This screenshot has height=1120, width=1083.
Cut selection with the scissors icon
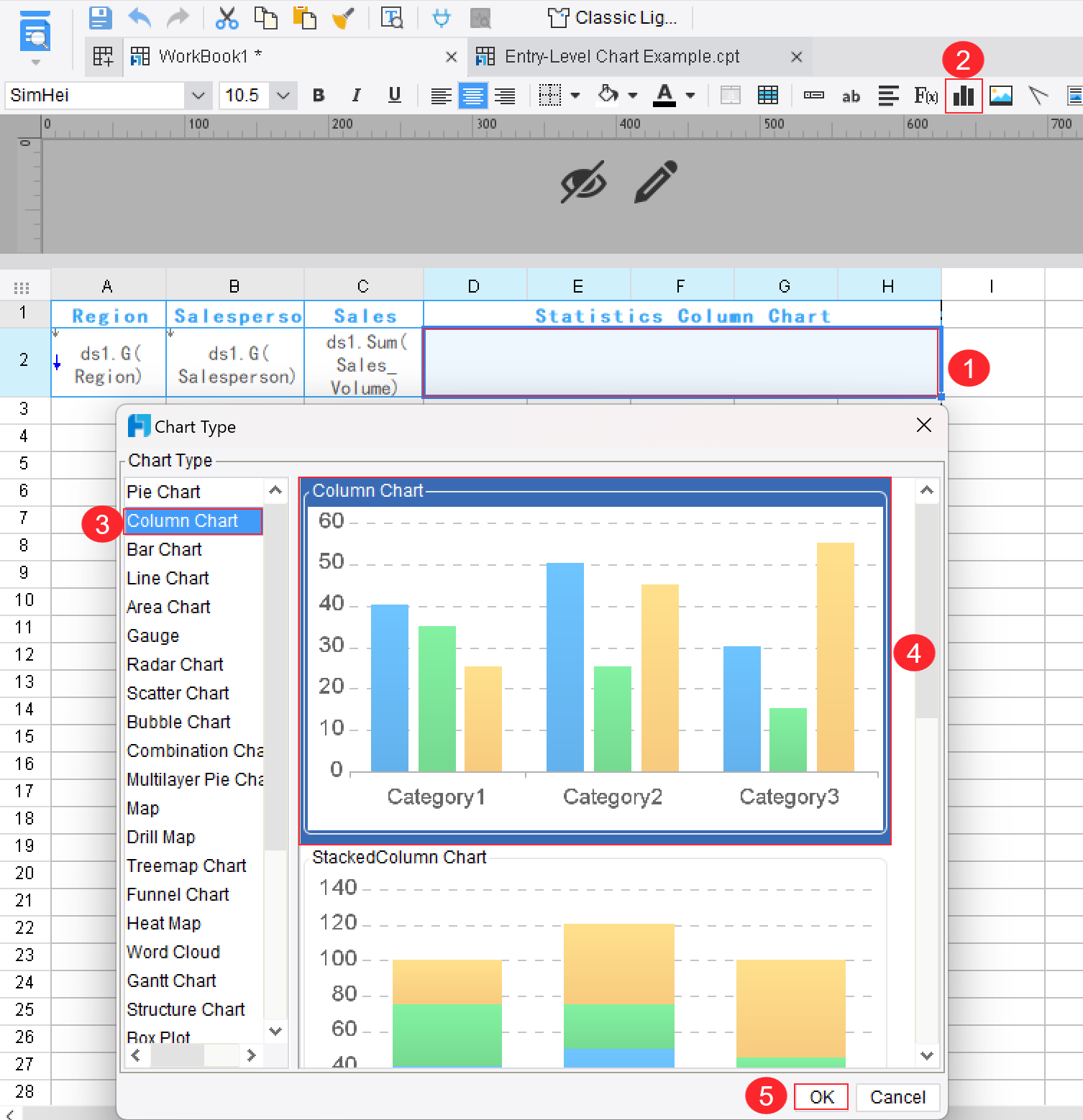click(x=227, y=17)
